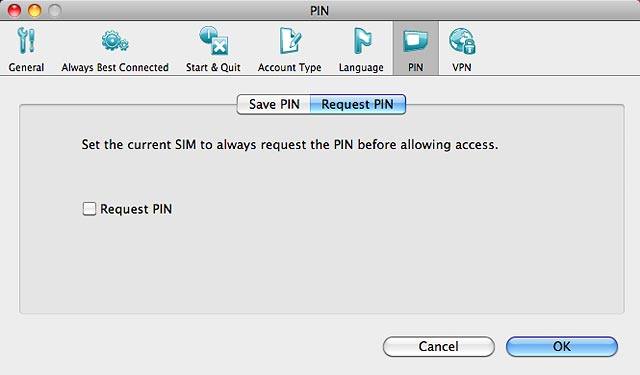Select the Request PIN segmented tab
Image resolution: width=640 pixels, height=375 pixels.
coord(358,104)
